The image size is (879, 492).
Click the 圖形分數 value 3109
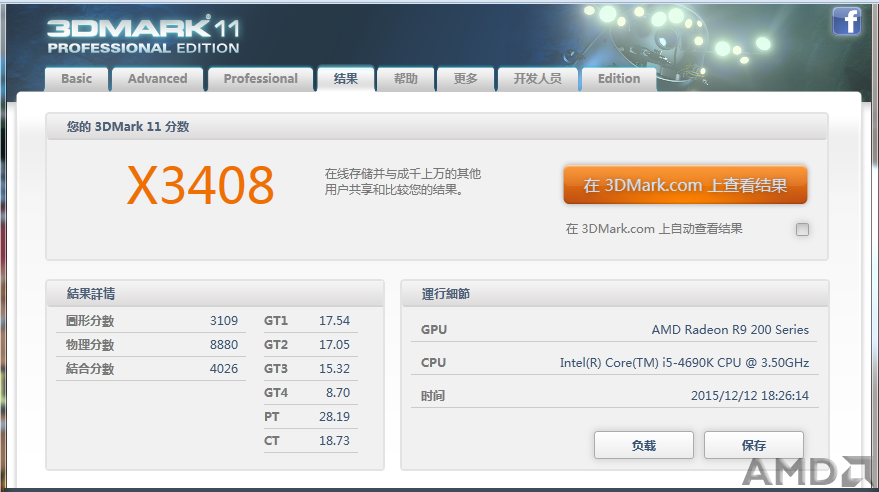tap(224, 321)
